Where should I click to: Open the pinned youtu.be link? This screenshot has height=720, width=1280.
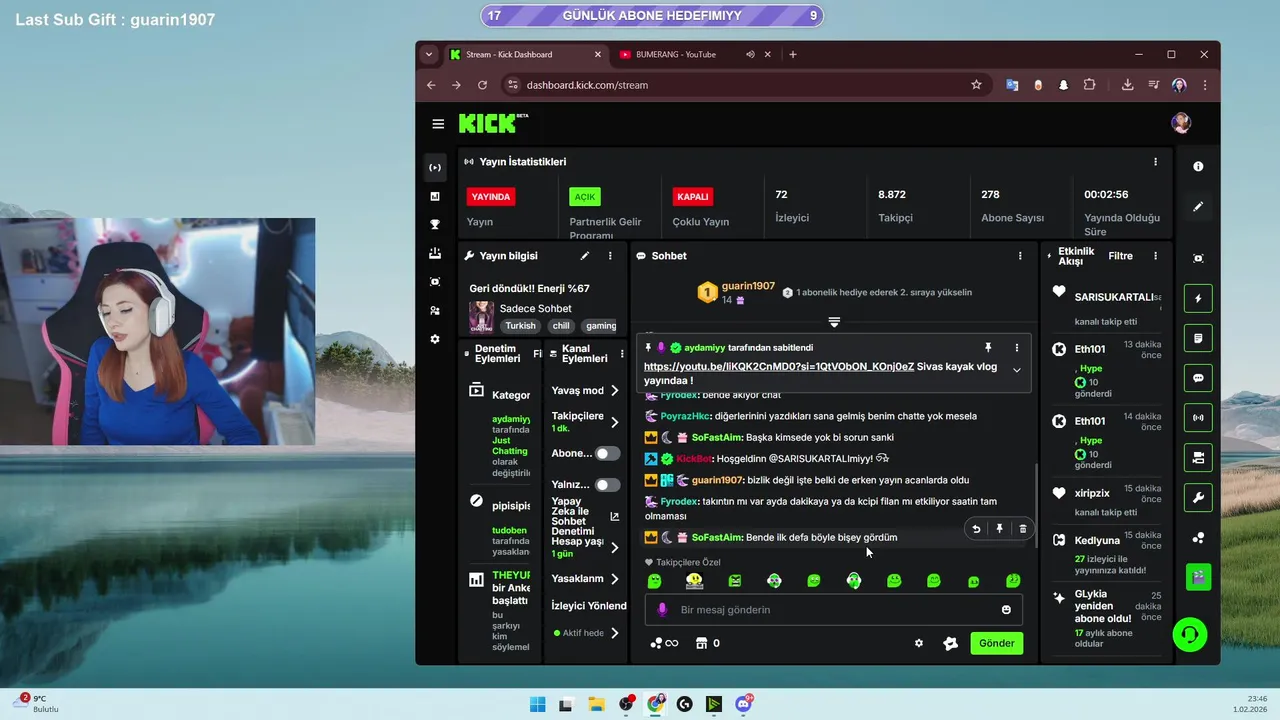click(779, 367)
